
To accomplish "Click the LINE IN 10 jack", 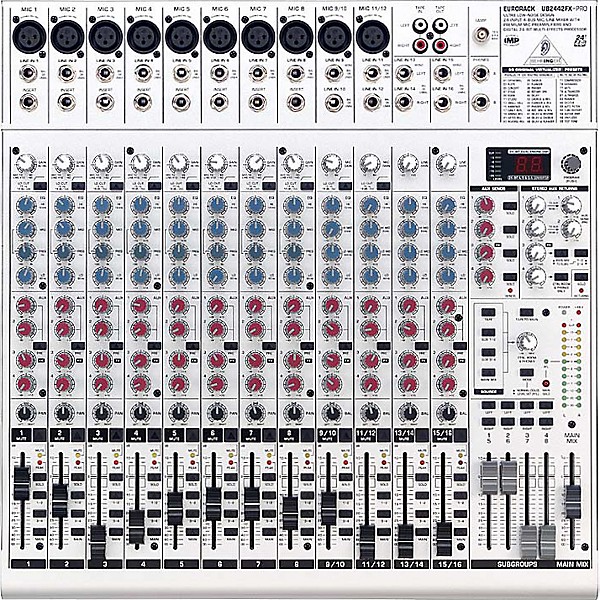I will click(334, 102).
